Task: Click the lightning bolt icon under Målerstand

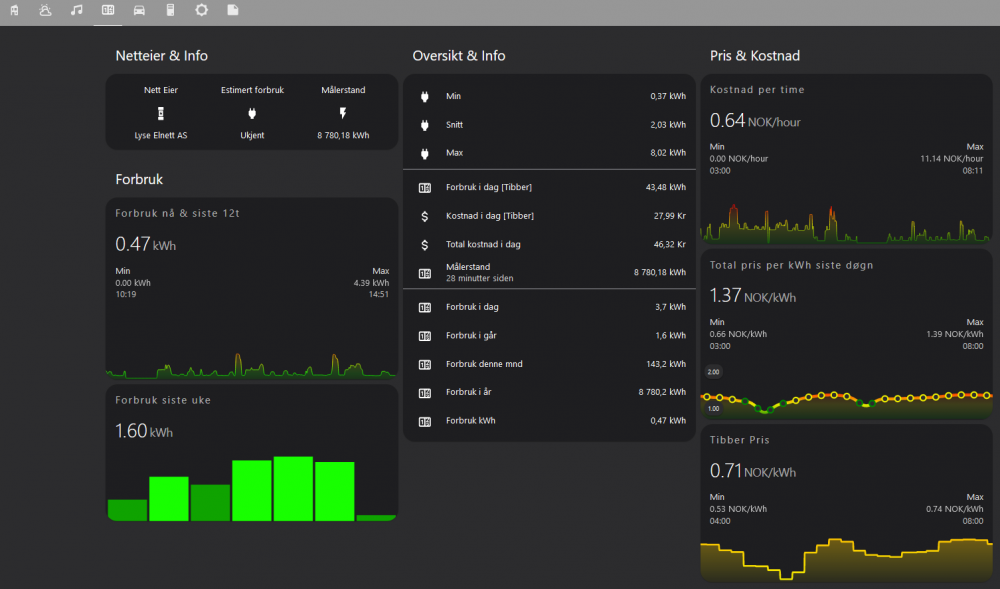Action: tap(343, 113)
